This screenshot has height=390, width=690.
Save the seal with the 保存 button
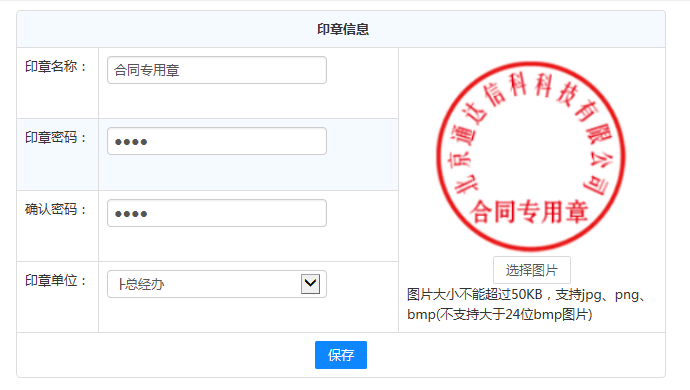341,355
